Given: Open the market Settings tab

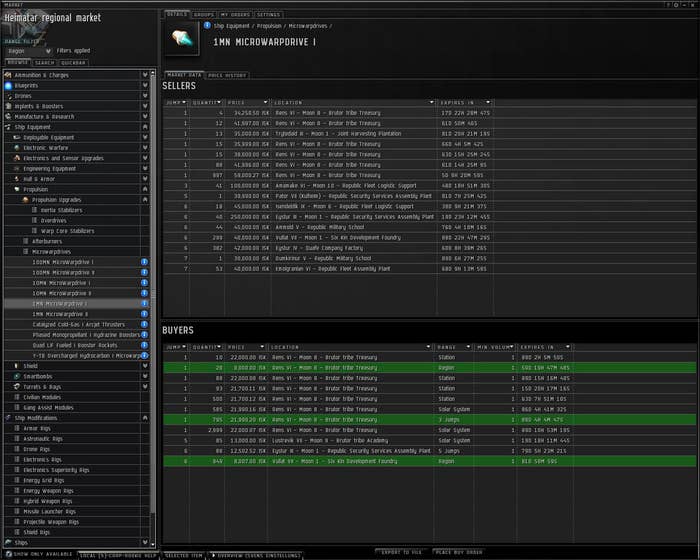Looking at the screenshot, I should tap(268, 15).
